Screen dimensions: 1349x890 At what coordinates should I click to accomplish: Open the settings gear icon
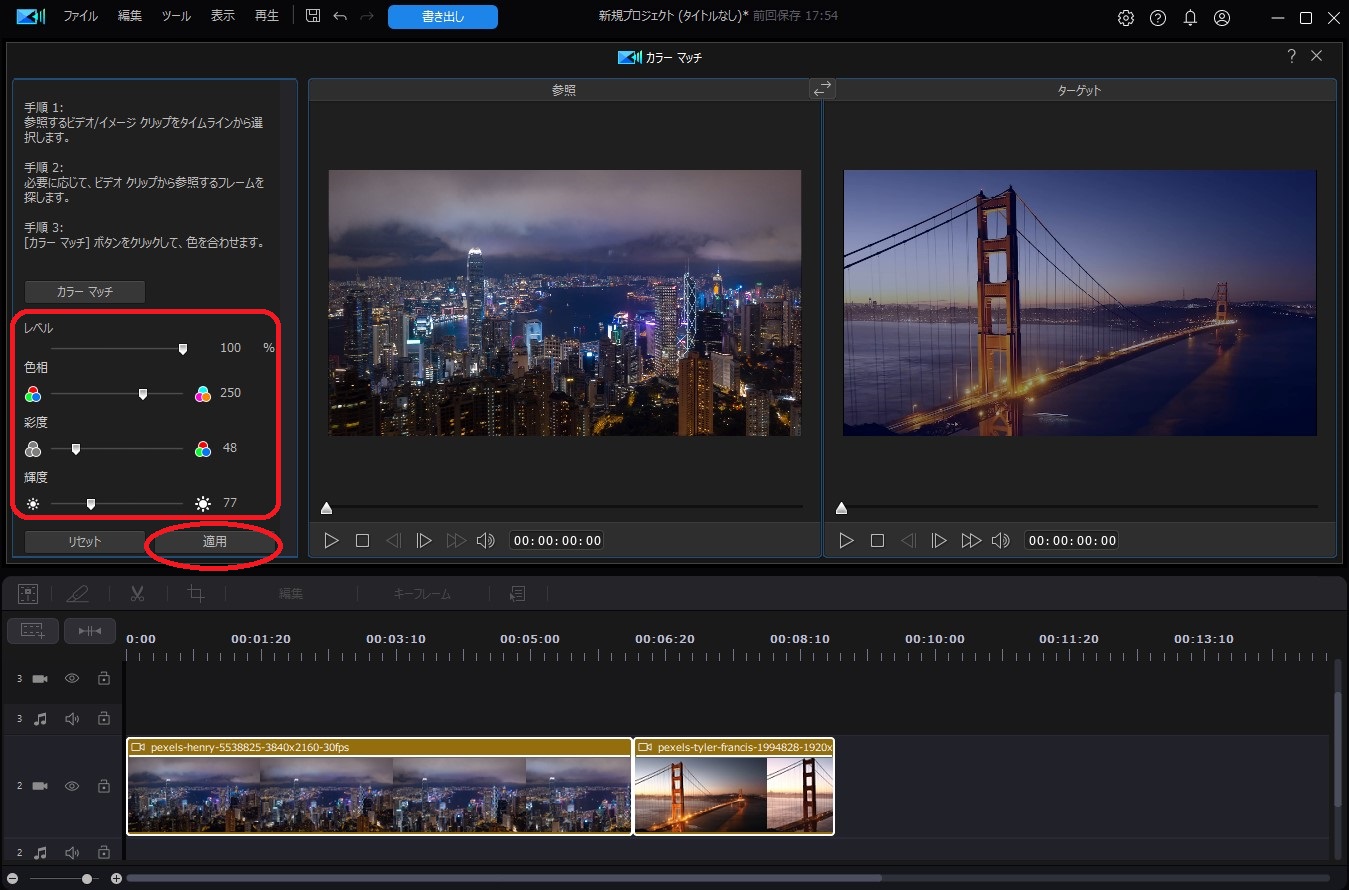[x=1125, y=17]
